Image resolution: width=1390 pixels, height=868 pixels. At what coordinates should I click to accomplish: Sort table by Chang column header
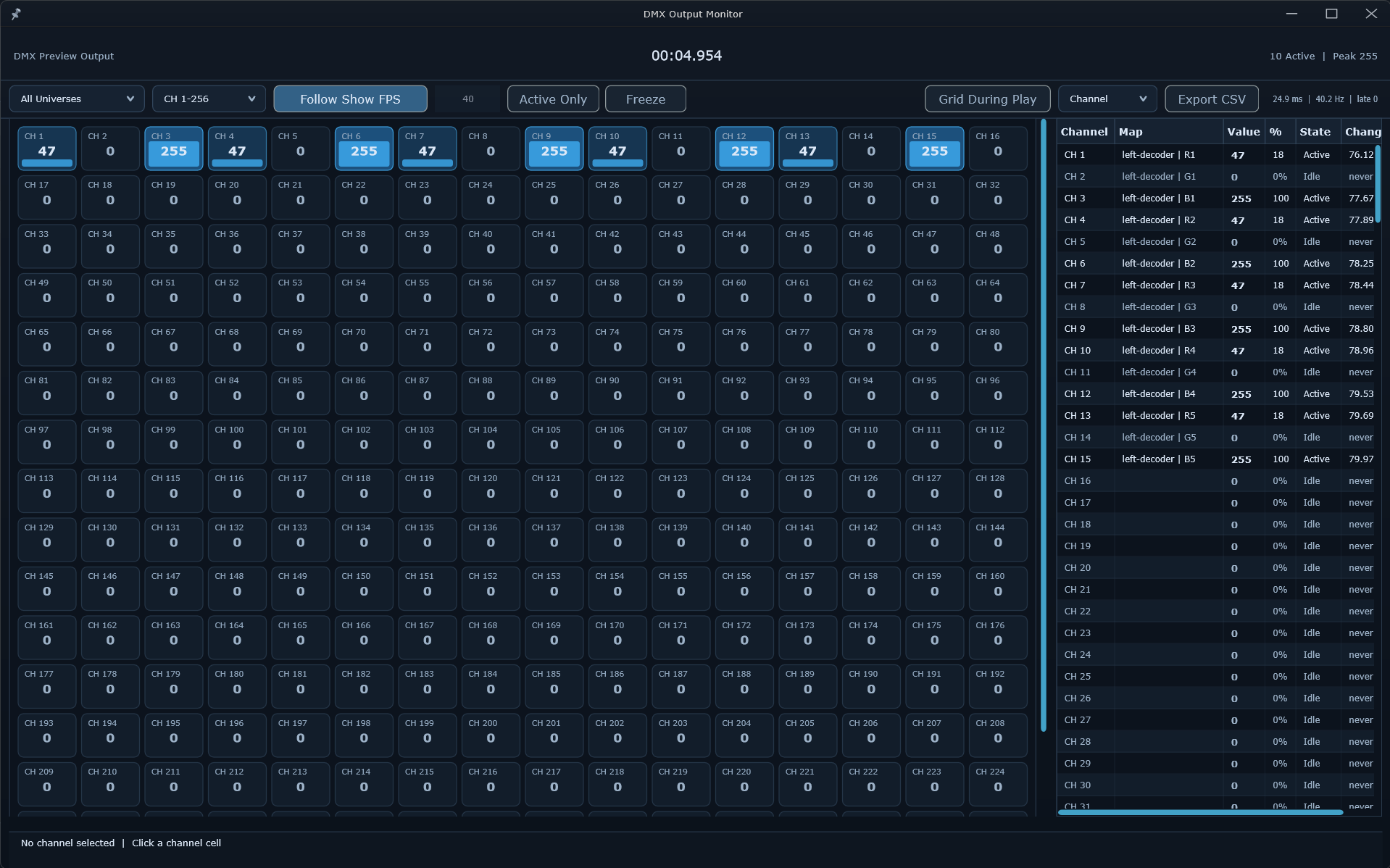(x=1361, y=132)
